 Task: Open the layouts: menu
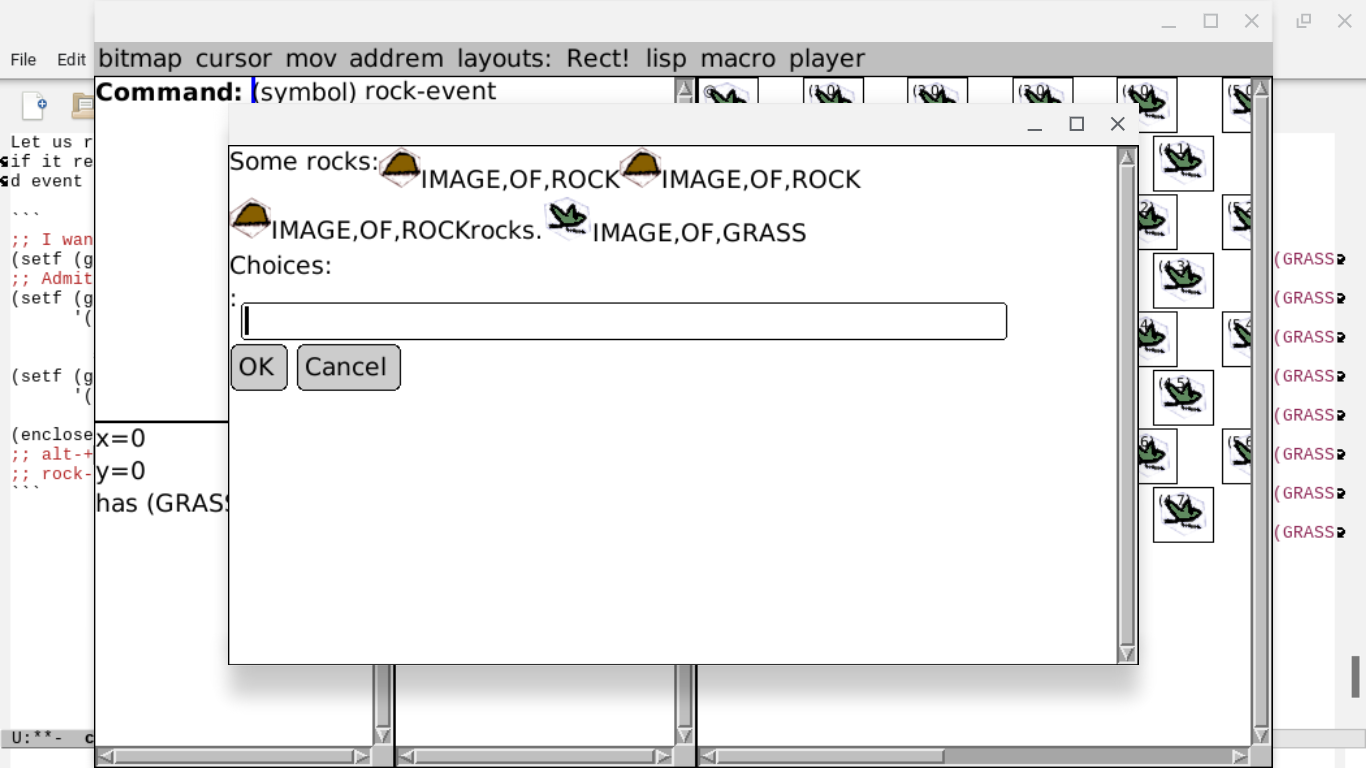coord(504,59)
